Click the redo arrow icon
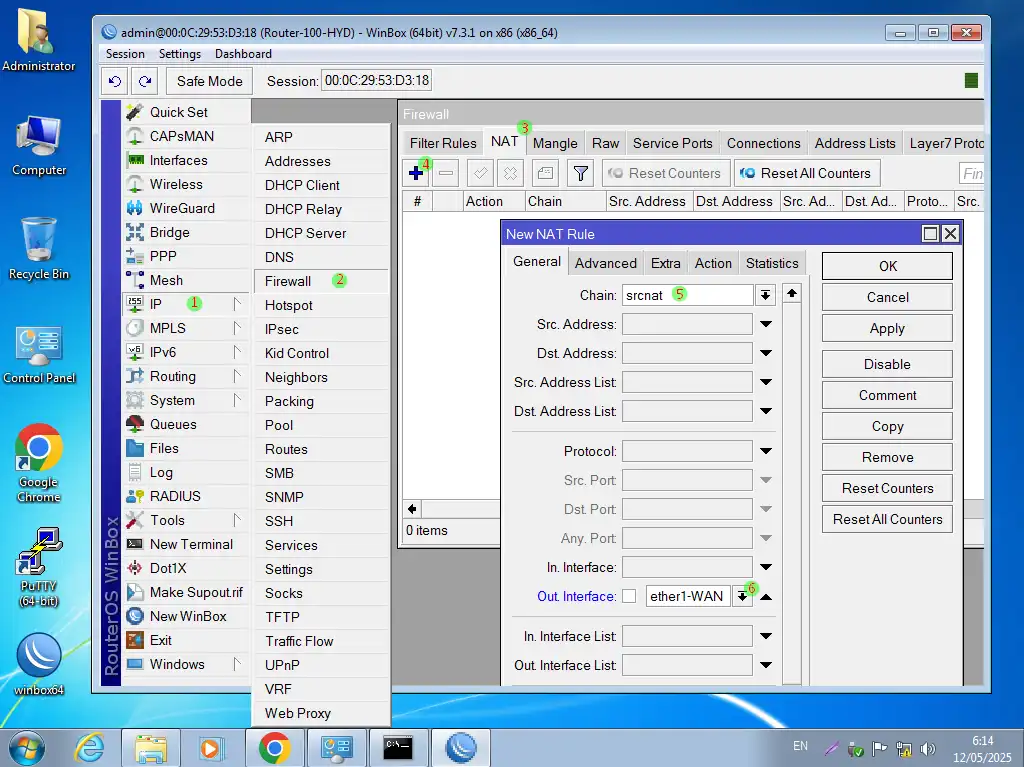 point(145,81)
